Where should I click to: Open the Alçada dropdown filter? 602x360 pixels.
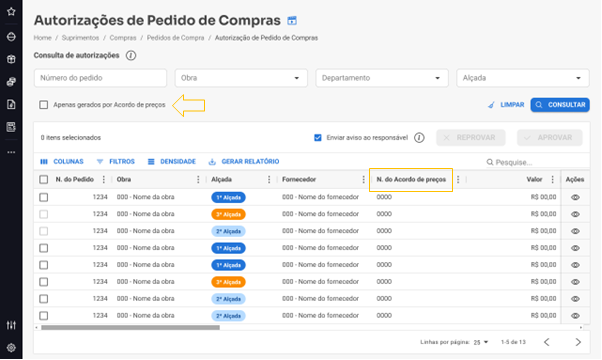click(523, 78)
